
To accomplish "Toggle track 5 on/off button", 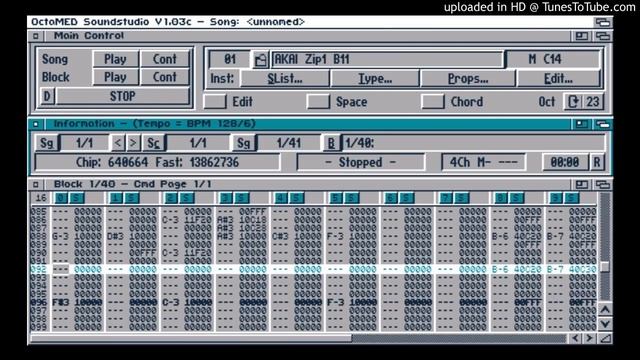I will (336, 198).
